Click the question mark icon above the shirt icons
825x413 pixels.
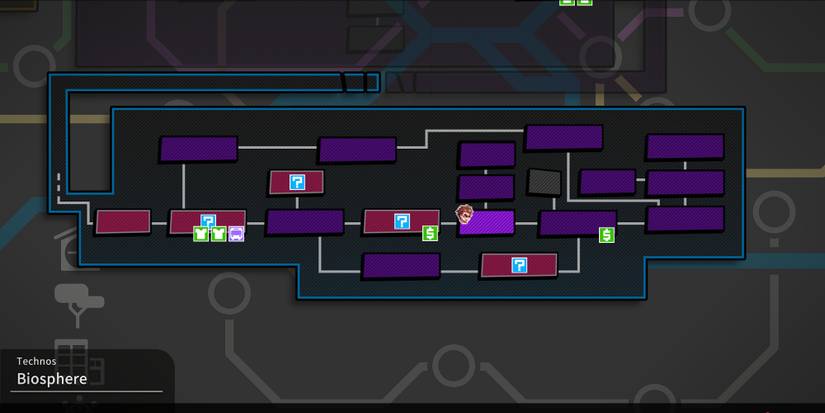(208, 220)
